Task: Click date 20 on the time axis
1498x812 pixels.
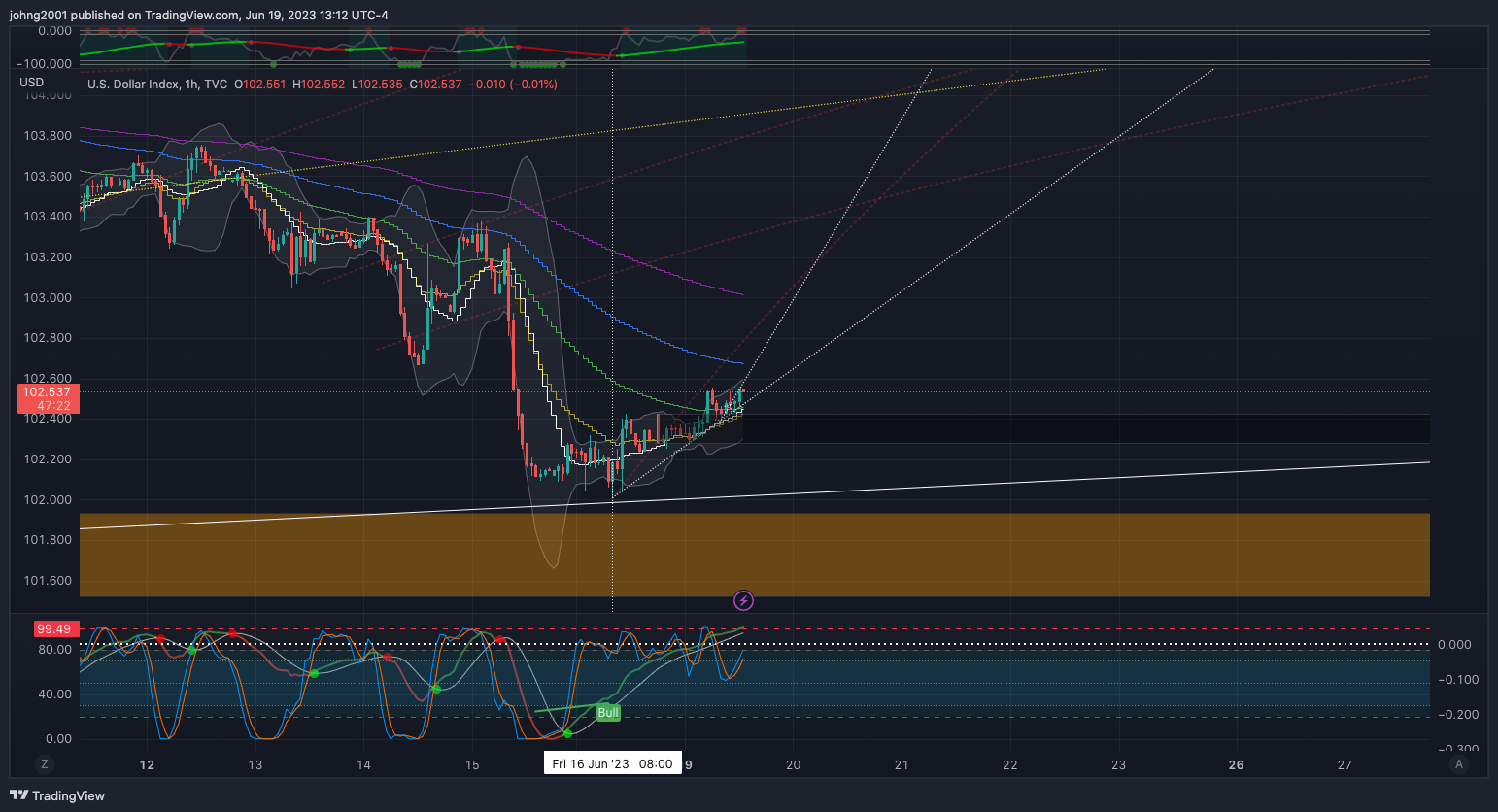Action: click(794, 765)
